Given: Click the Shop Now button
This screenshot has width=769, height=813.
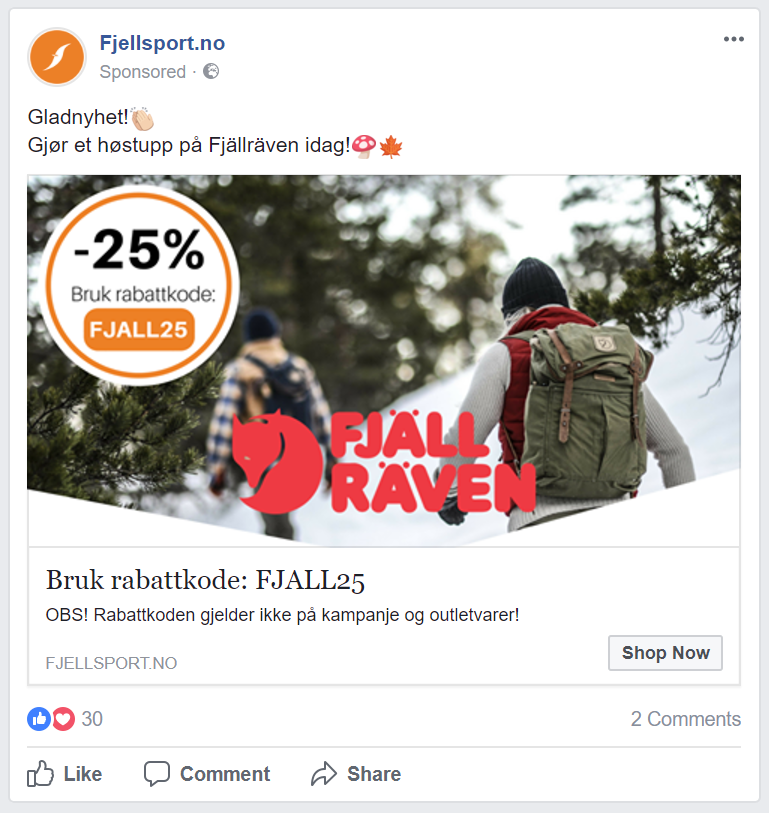Looking at the screenshot, I should (665, 653).
